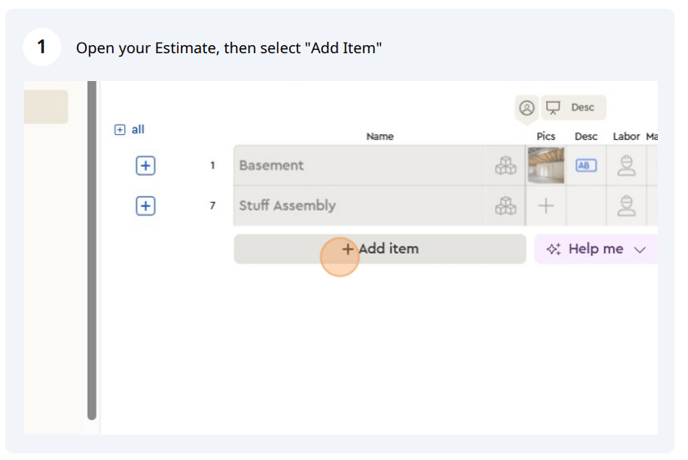Screen dimensions: 688x460
Task: Click the Basement labor worker icon
Action: (626, 165)
